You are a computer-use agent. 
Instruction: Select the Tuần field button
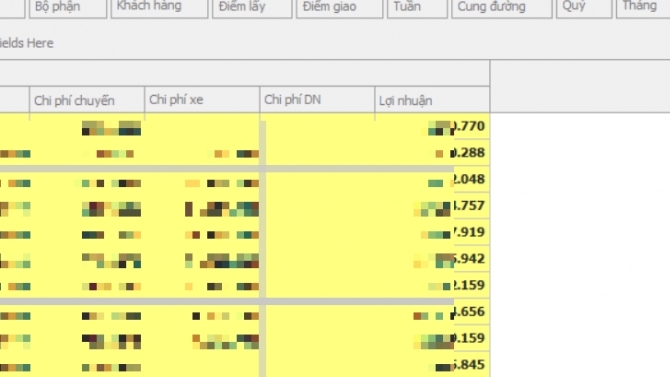click(x=417, y=9)
